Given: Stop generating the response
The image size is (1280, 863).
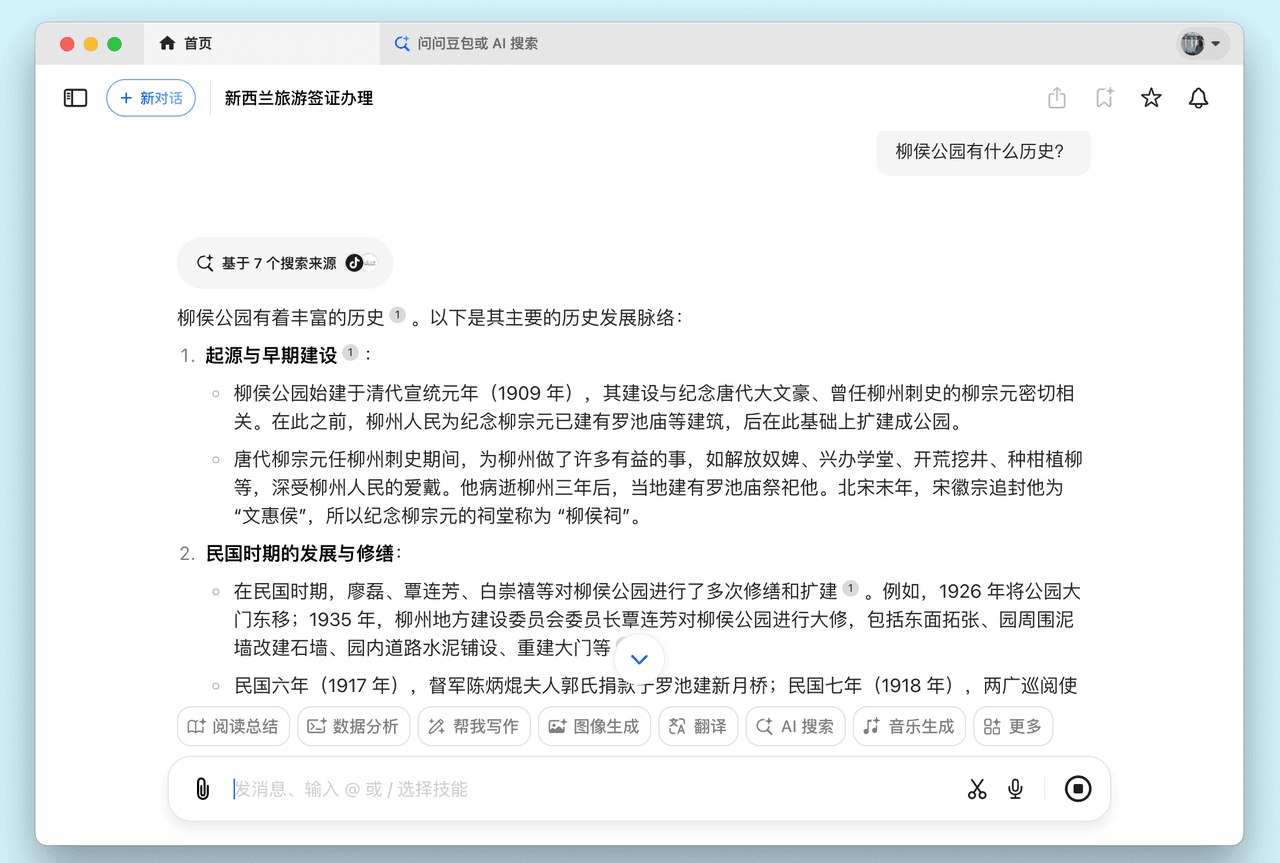Looking at the screenshot, I should click(x=1077, y=789).
